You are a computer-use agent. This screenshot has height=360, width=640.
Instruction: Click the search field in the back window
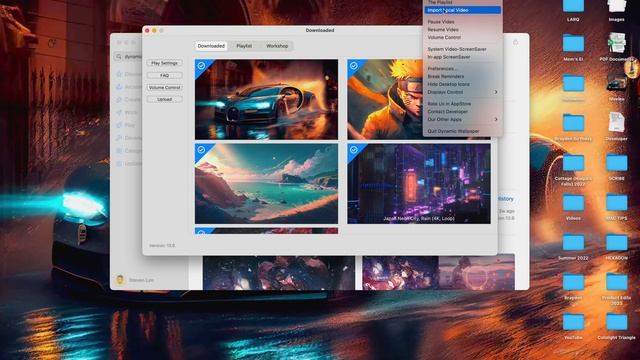click(129, 56)
